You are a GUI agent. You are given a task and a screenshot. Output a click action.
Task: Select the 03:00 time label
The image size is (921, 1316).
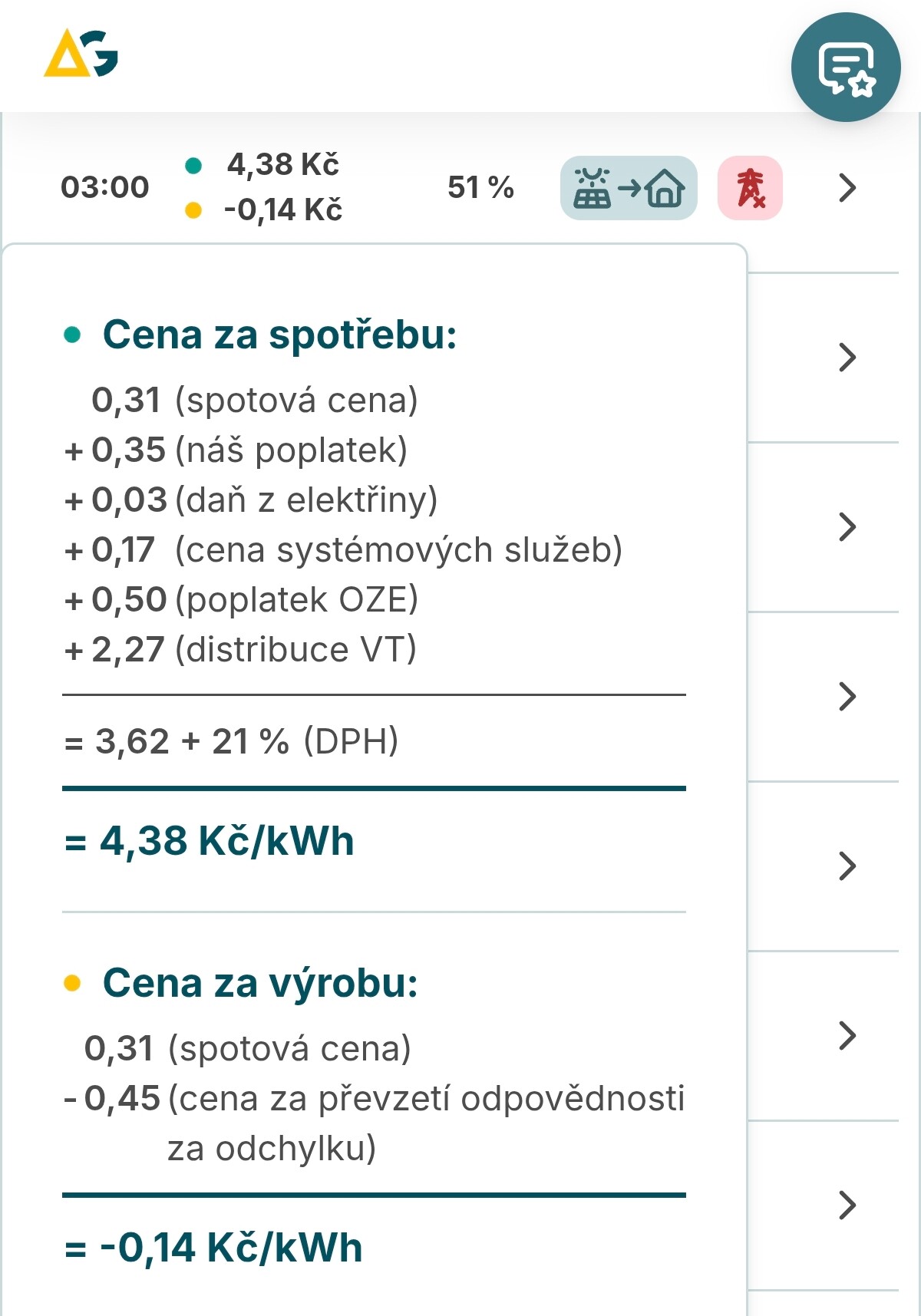[105, 187]
